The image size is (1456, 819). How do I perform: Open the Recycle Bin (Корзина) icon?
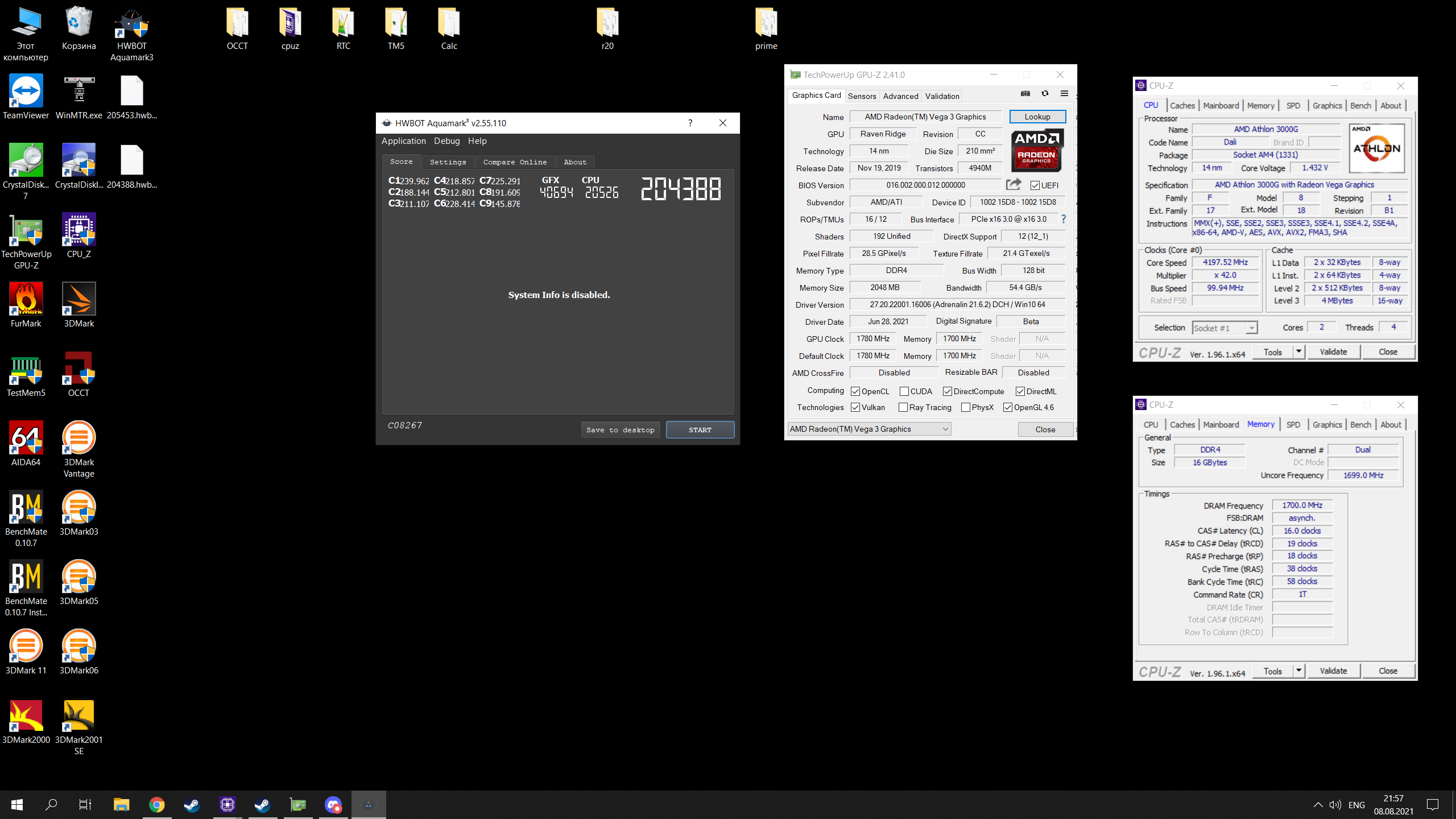pos(79,28)
